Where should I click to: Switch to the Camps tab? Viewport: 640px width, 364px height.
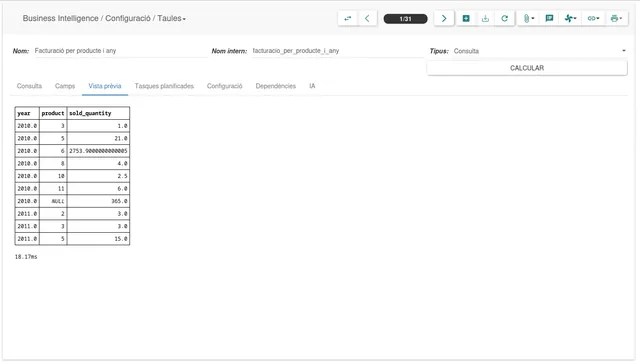[65, 86]
